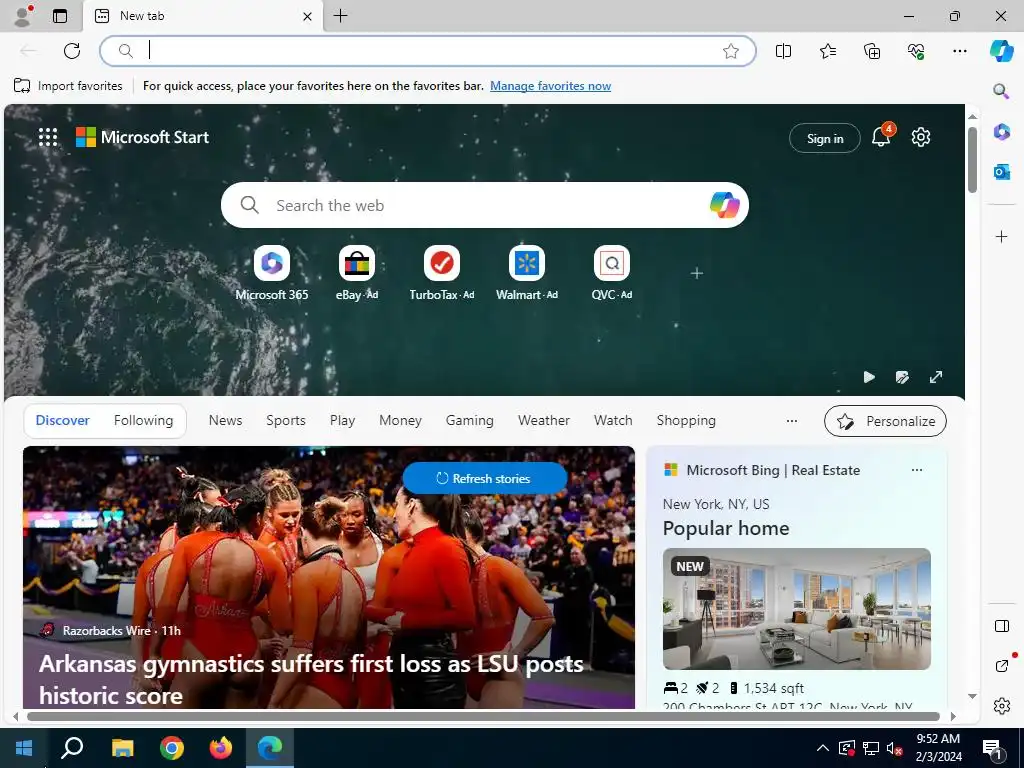Screen dimensions: 1024x768
Task: View the Popular home listing photo
Action: [x=797, y=609]
